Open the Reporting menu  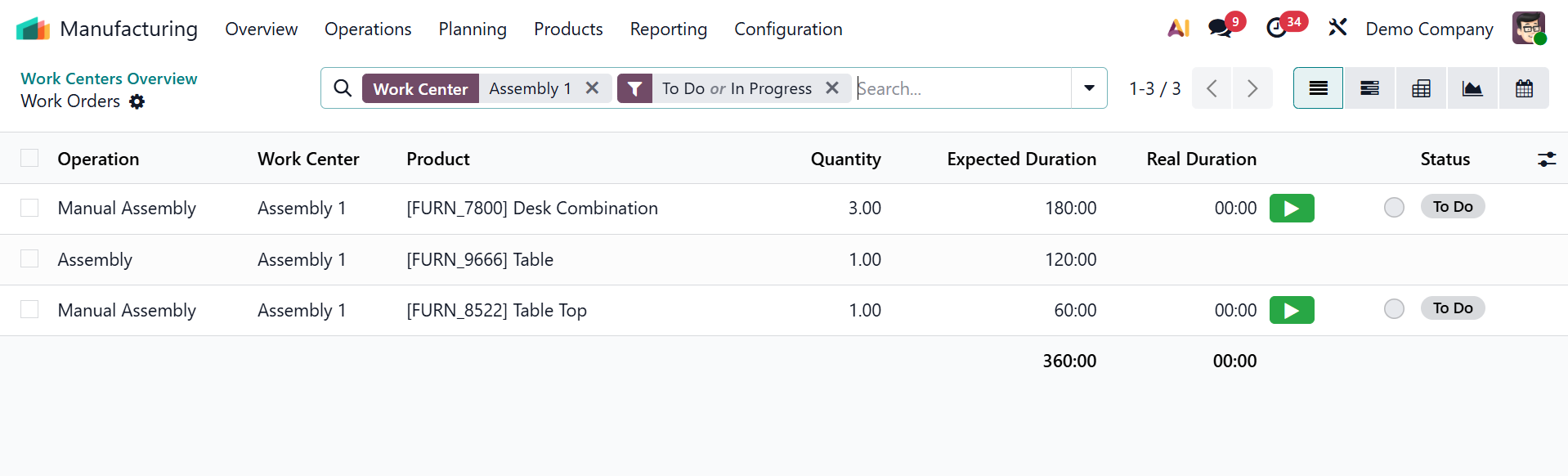click(x=668, y=29)
